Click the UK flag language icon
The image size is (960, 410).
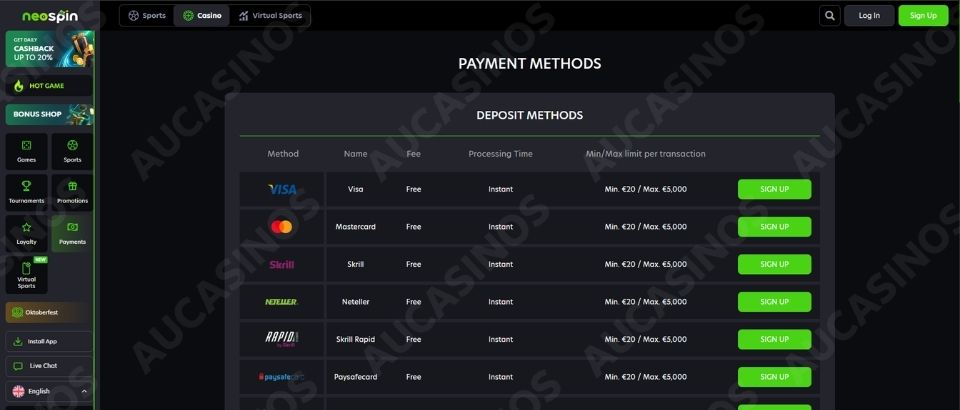18,391
